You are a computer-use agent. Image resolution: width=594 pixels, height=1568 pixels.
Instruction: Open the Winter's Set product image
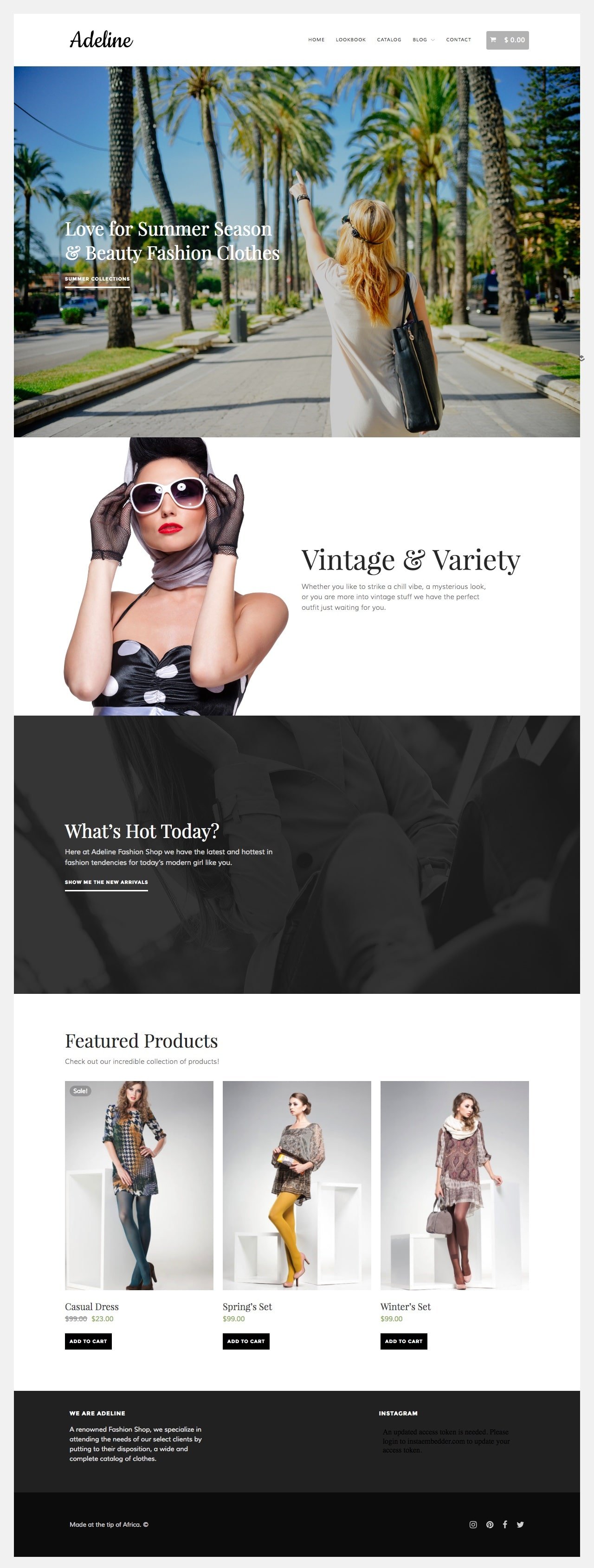pos(454,1185)
